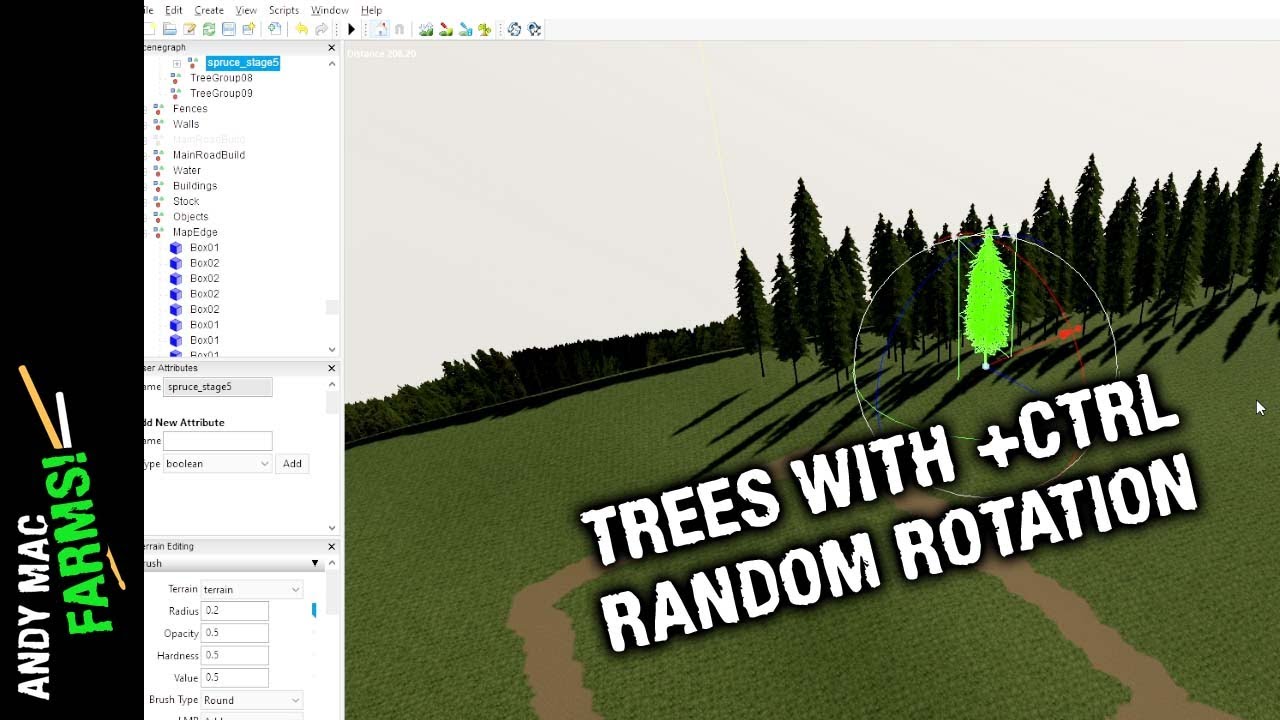Image resolution: width=1280 pixels, height=720 pixels.
Task: Select the MapEdge node label
Action: pos(195,232)
